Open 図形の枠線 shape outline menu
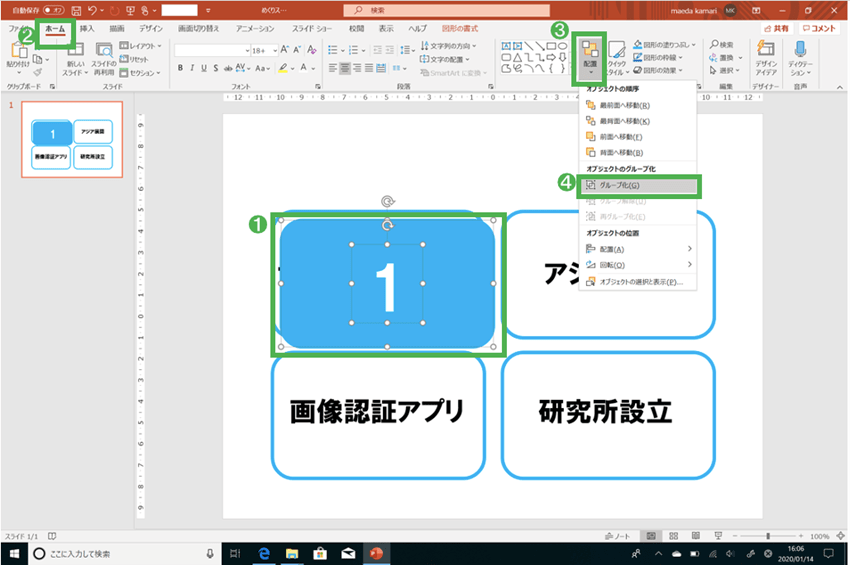The image size is (850, 565). click(658, 57)
